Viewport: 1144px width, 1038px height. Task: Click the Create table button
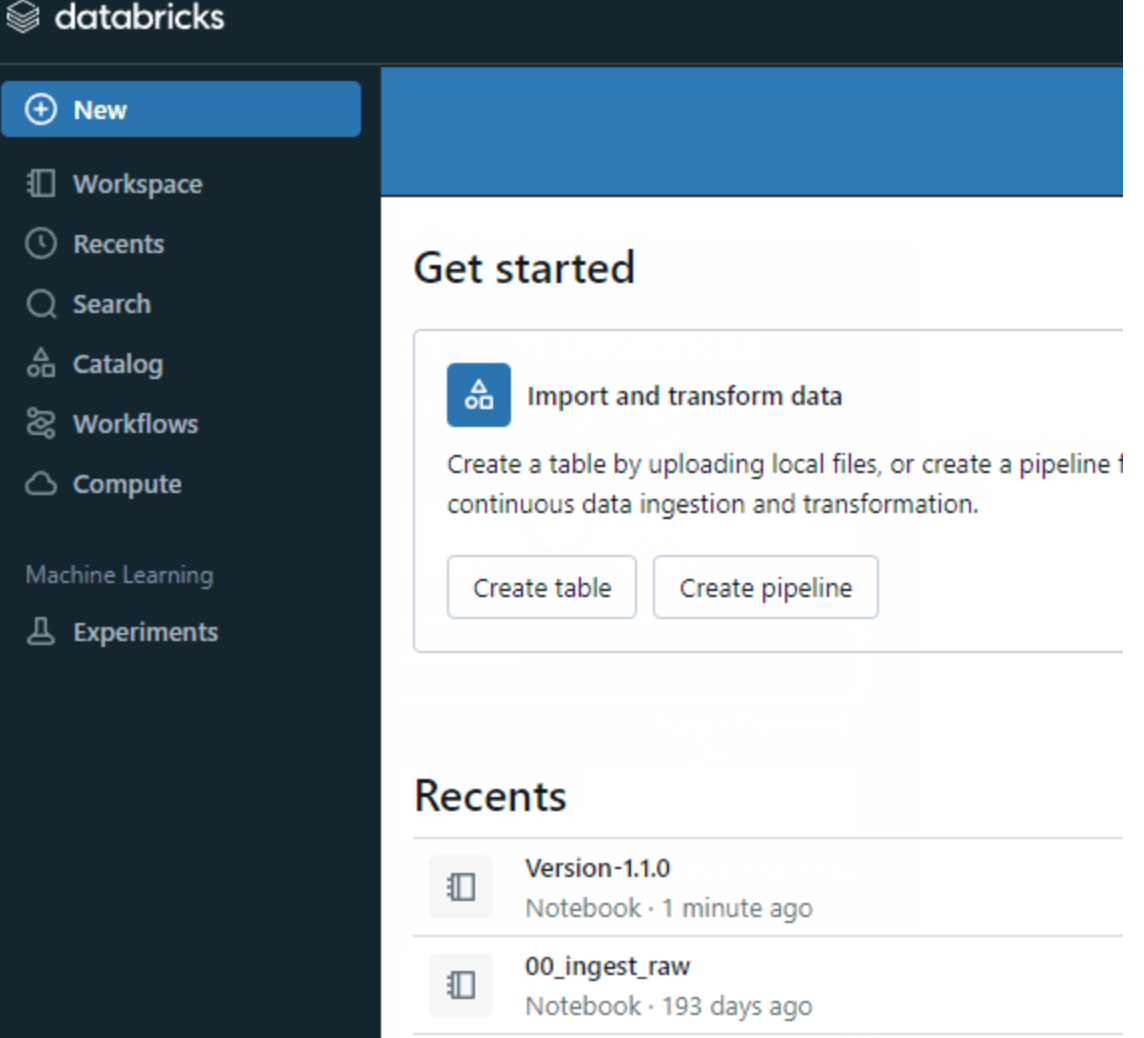542,587
